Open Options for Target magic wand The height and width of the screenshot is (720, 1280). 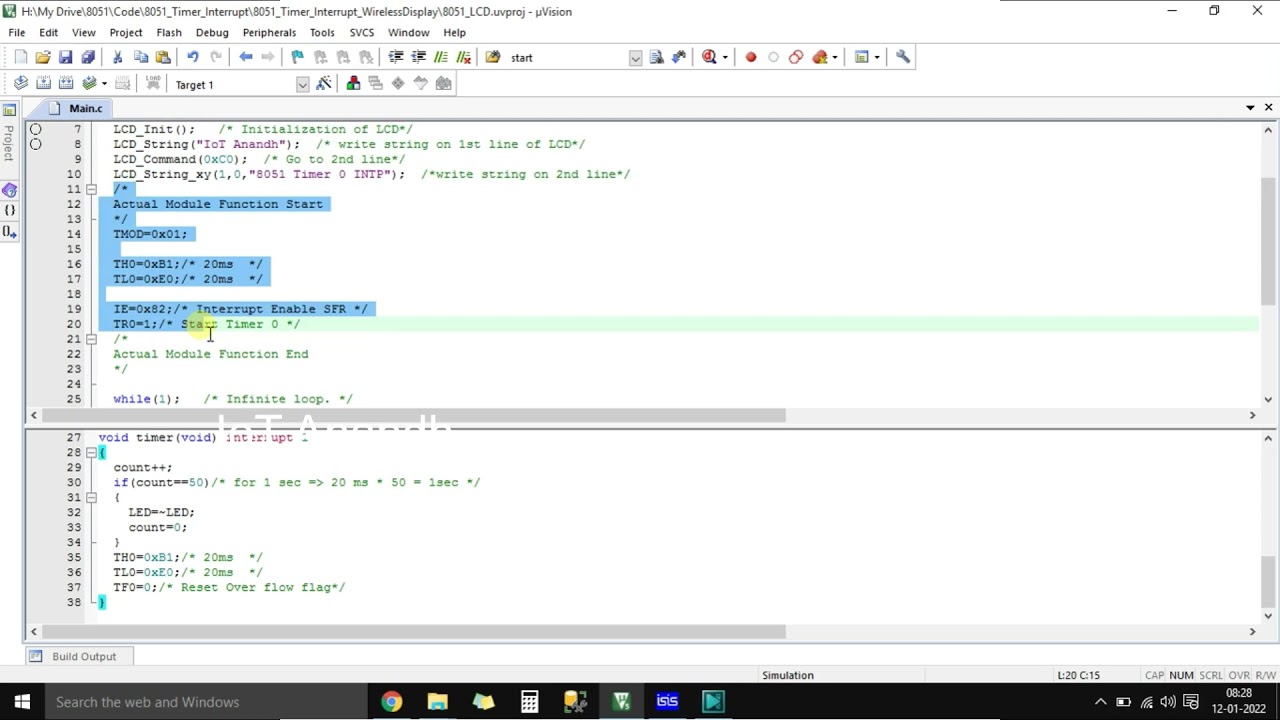click(x=324, y=84)
